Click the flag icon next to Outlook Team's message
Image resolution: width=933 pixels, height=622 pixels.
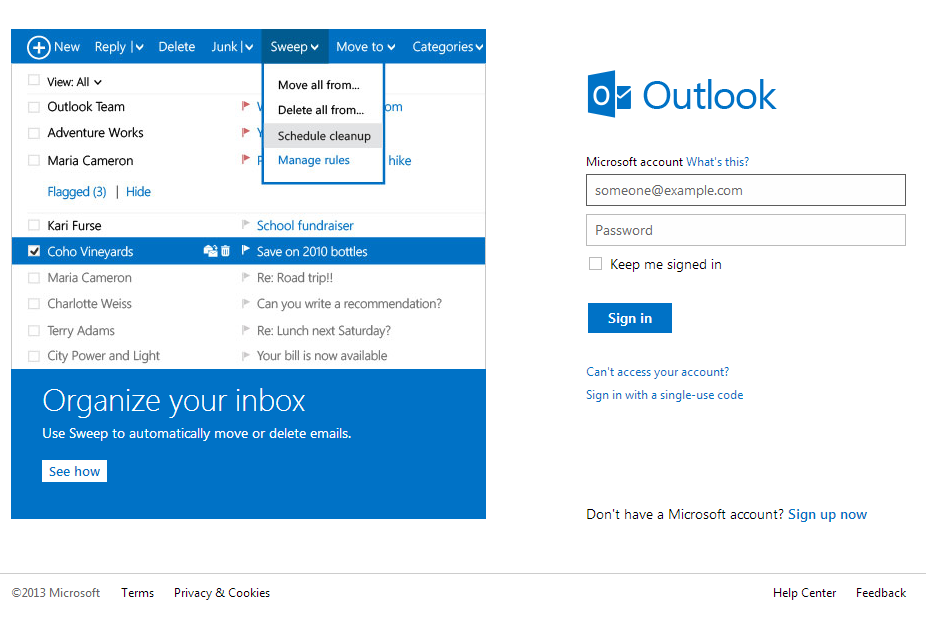[x=245, y=106]
